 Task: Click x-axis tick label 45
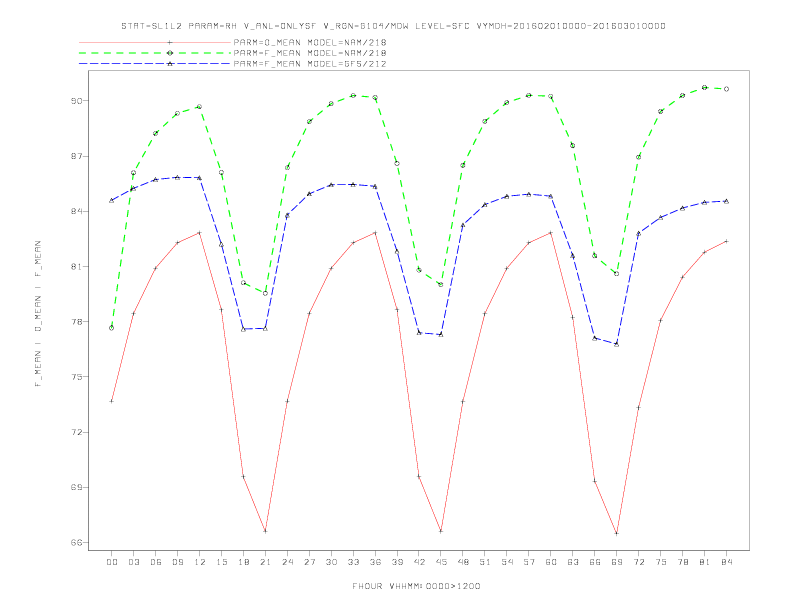pyautogui.click(x=441, y=562)
